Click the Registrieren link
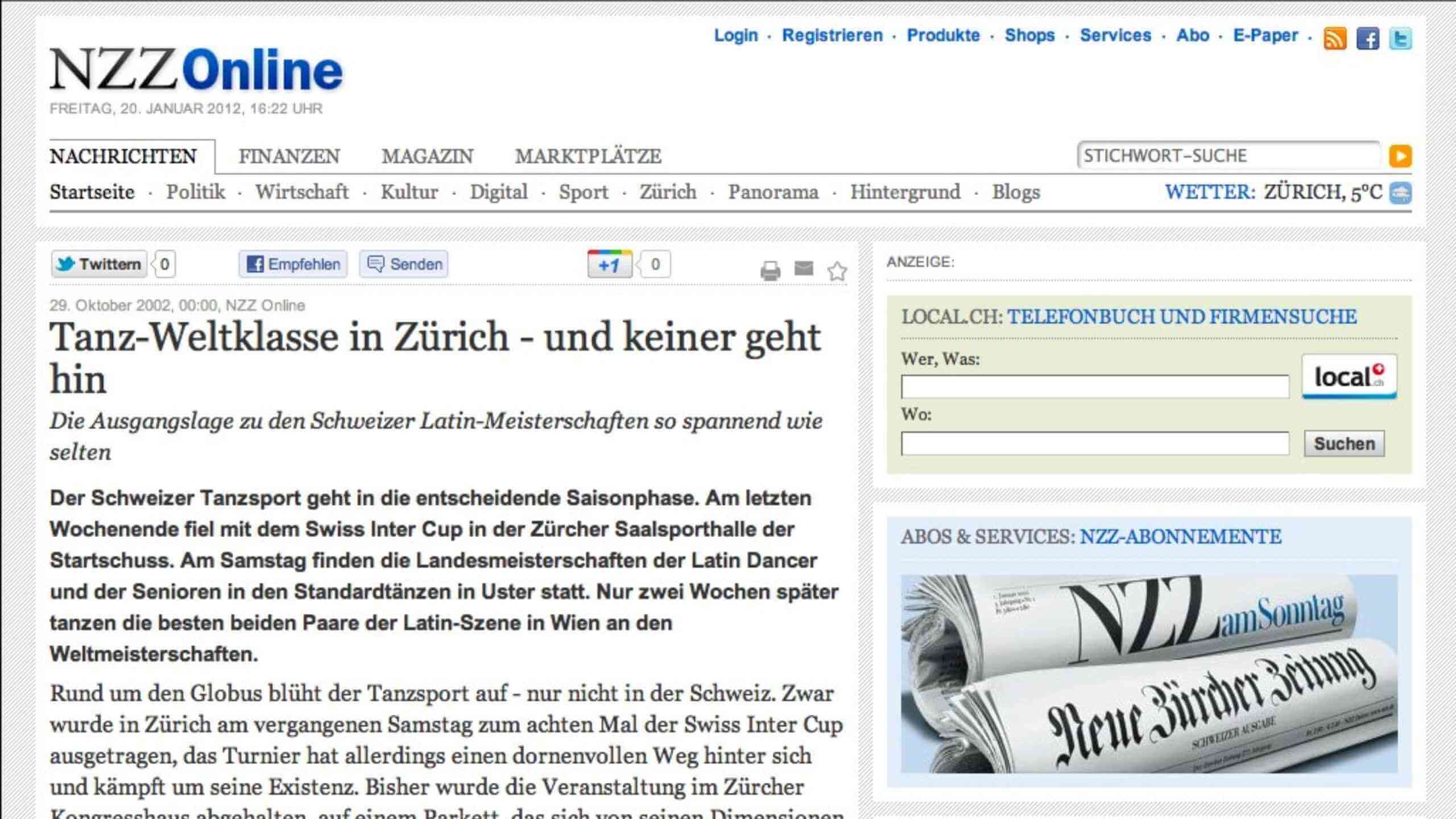Viewport: 1456px width, 819px height. point(832,35)
